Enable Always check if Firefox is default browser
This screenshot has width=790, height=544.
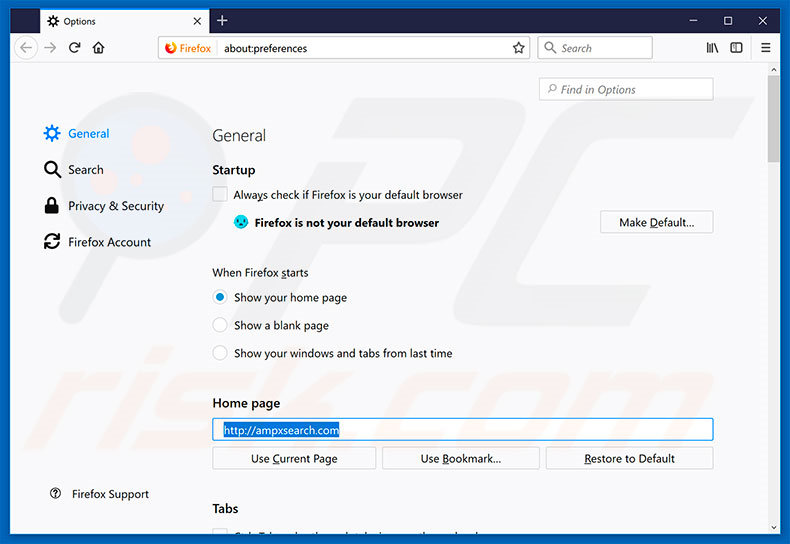(x=220, y=194)
